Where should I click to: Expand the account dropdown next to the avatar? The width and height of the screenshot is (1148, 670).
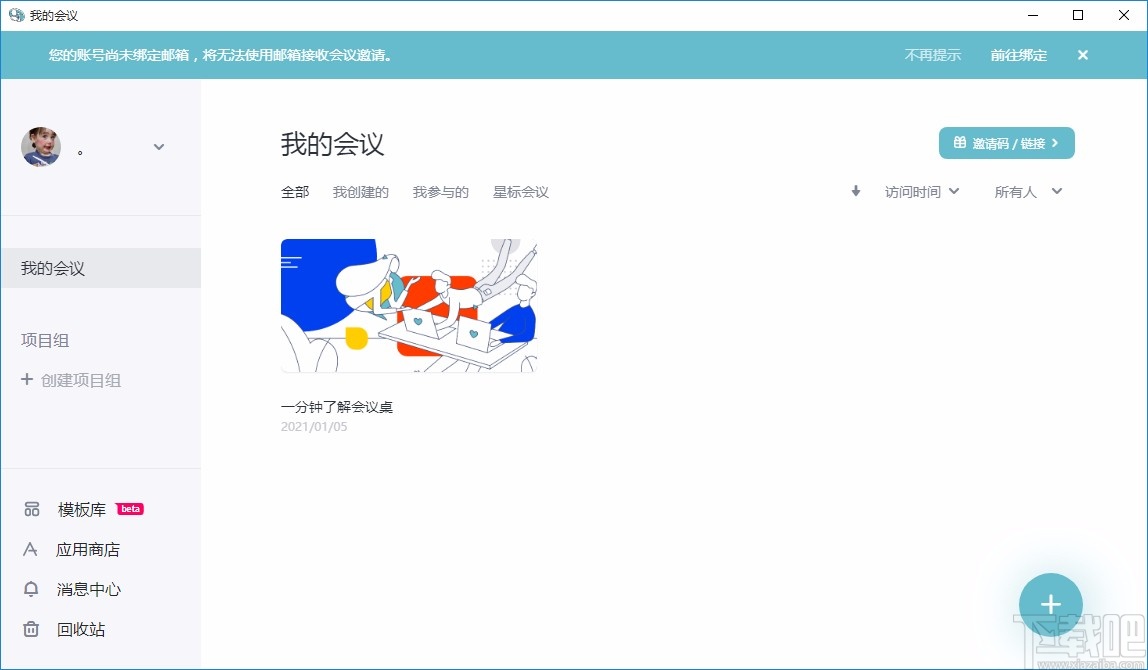[158, 146]
